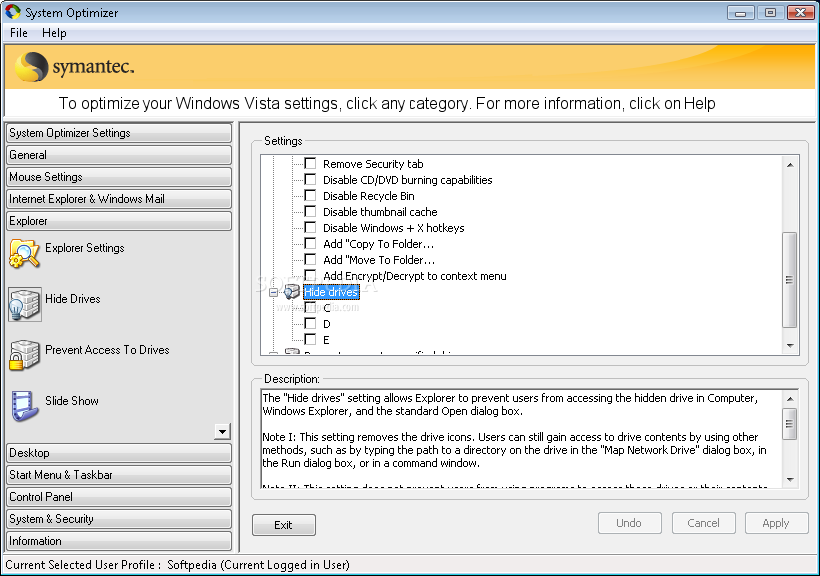
Task: Select Prevent Access To Drives label
Action: [x=107, y=349]
